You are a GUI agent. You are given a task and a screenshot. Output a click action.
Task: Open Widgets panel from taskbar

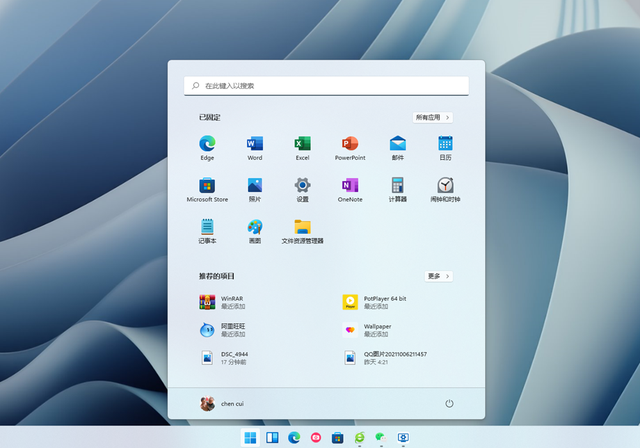[272, 438]
